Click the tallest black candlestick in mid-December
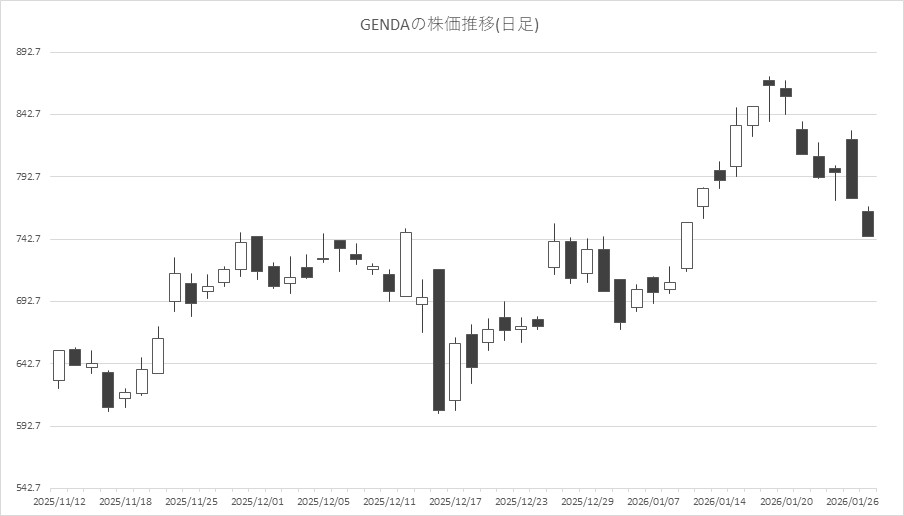This screenshot has height=516, width=904. [438, 340]
